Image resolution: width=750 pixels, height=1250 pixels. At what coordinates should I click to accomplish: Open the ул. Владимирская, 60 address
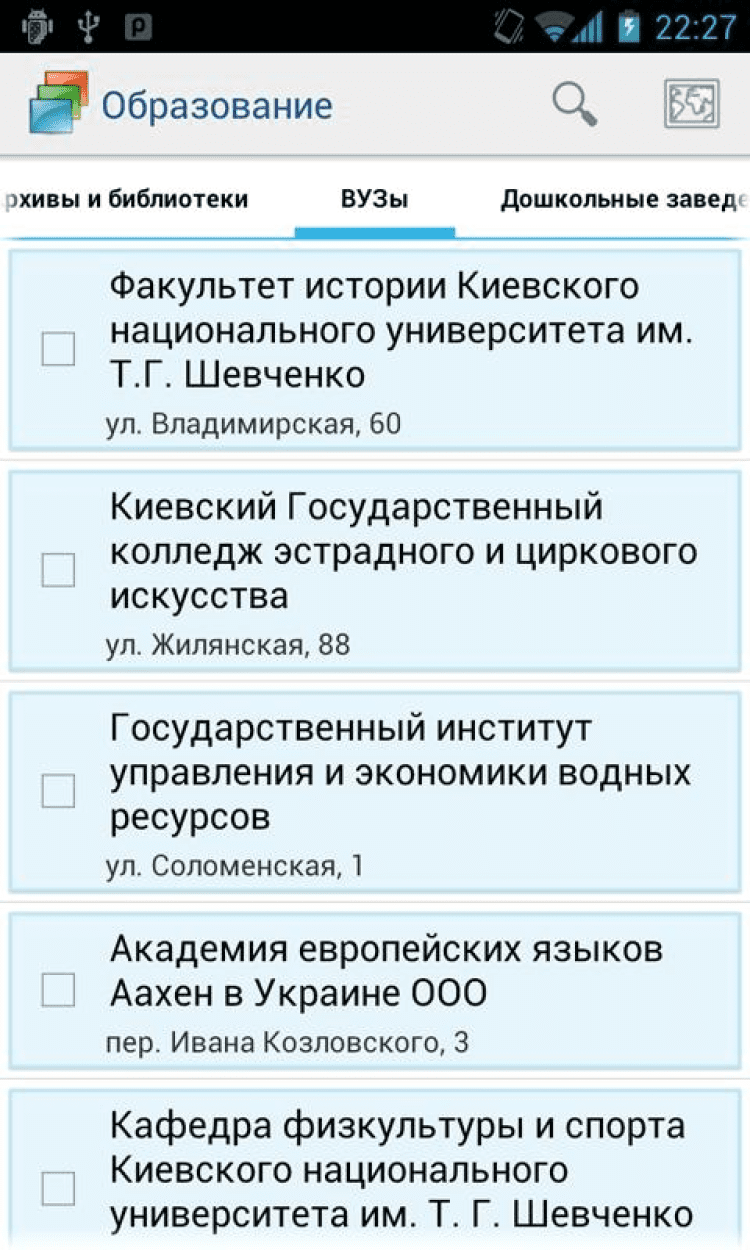[254, 425]
